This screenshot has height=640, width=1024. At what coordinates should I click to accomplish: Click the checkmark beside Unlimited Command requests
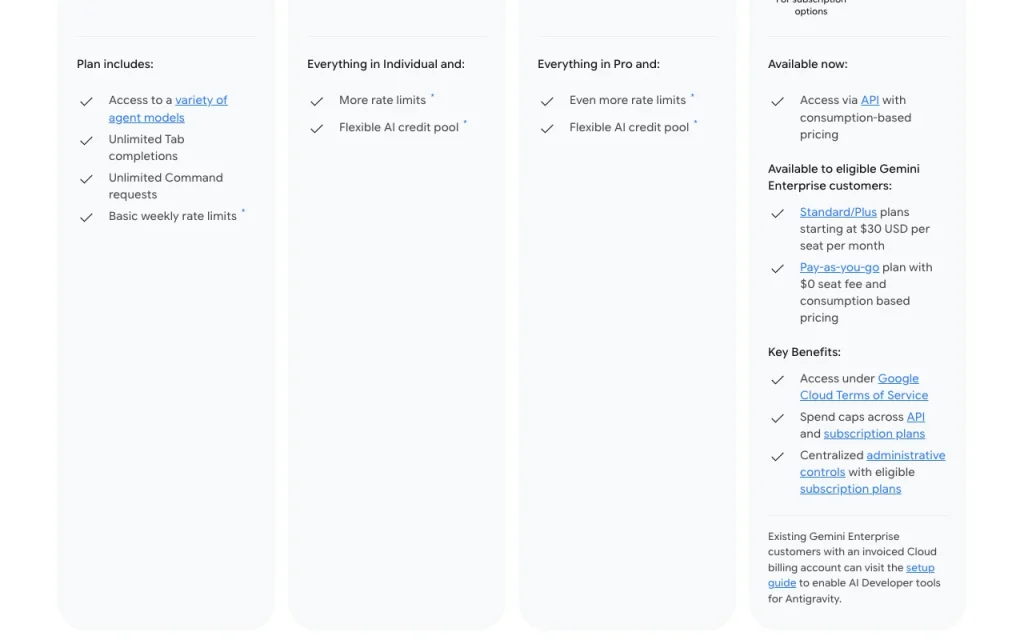click(86, 179)
